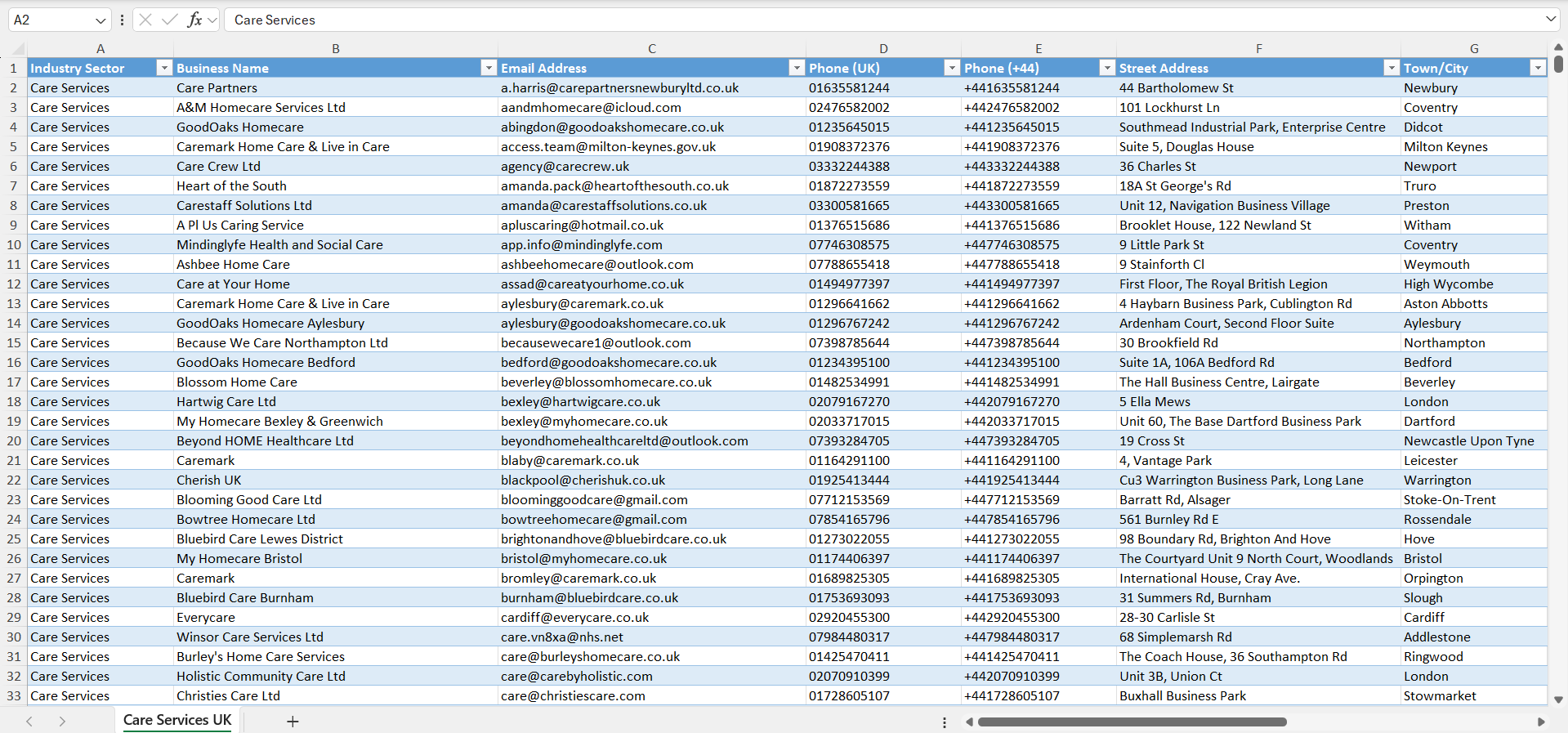The image size is (1568, 733).
Task: Expand the formula bar with the chevron
Action: tap(1551, 19)
